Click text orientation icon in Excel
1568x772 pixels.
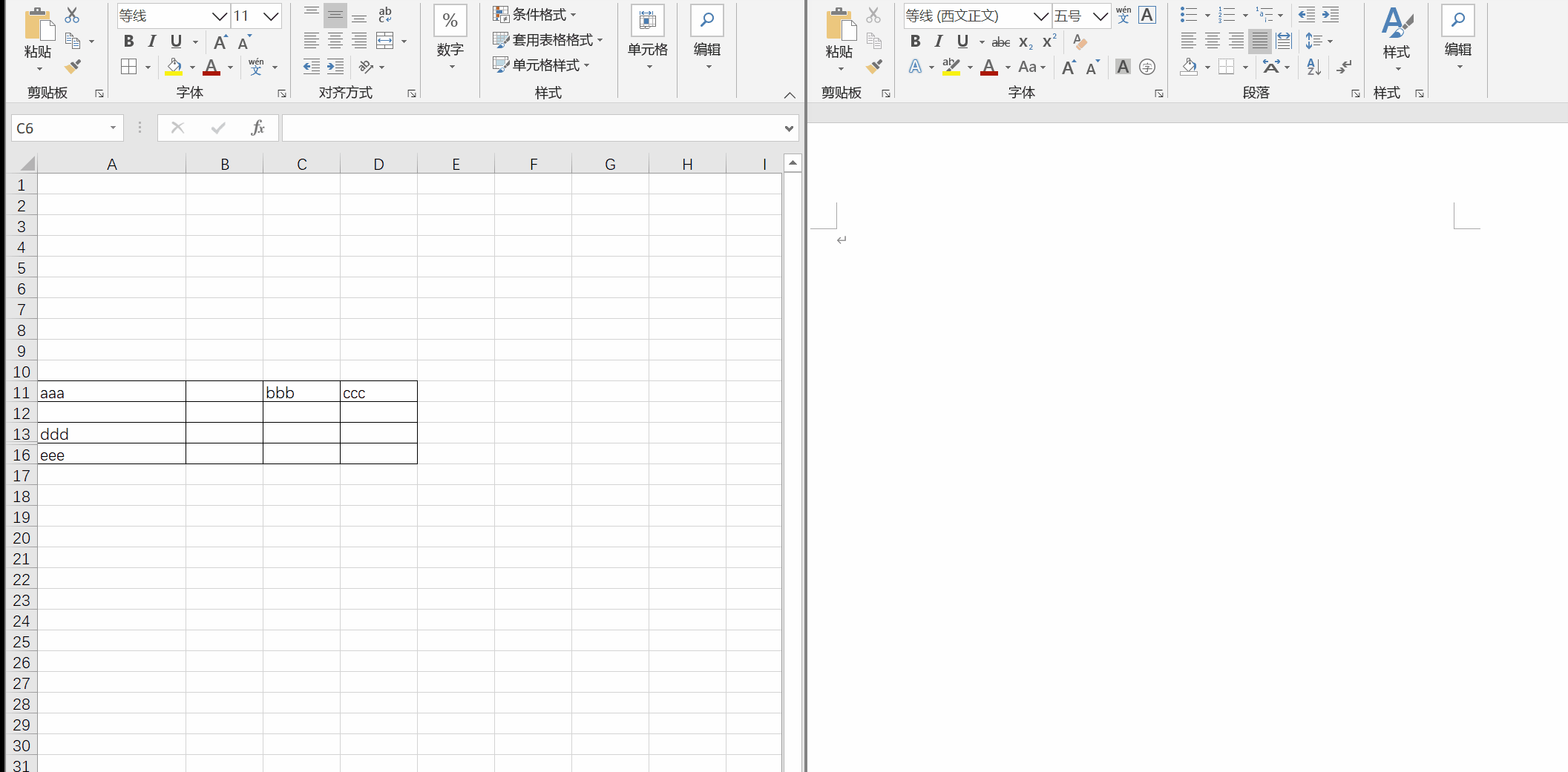(366, 67)
